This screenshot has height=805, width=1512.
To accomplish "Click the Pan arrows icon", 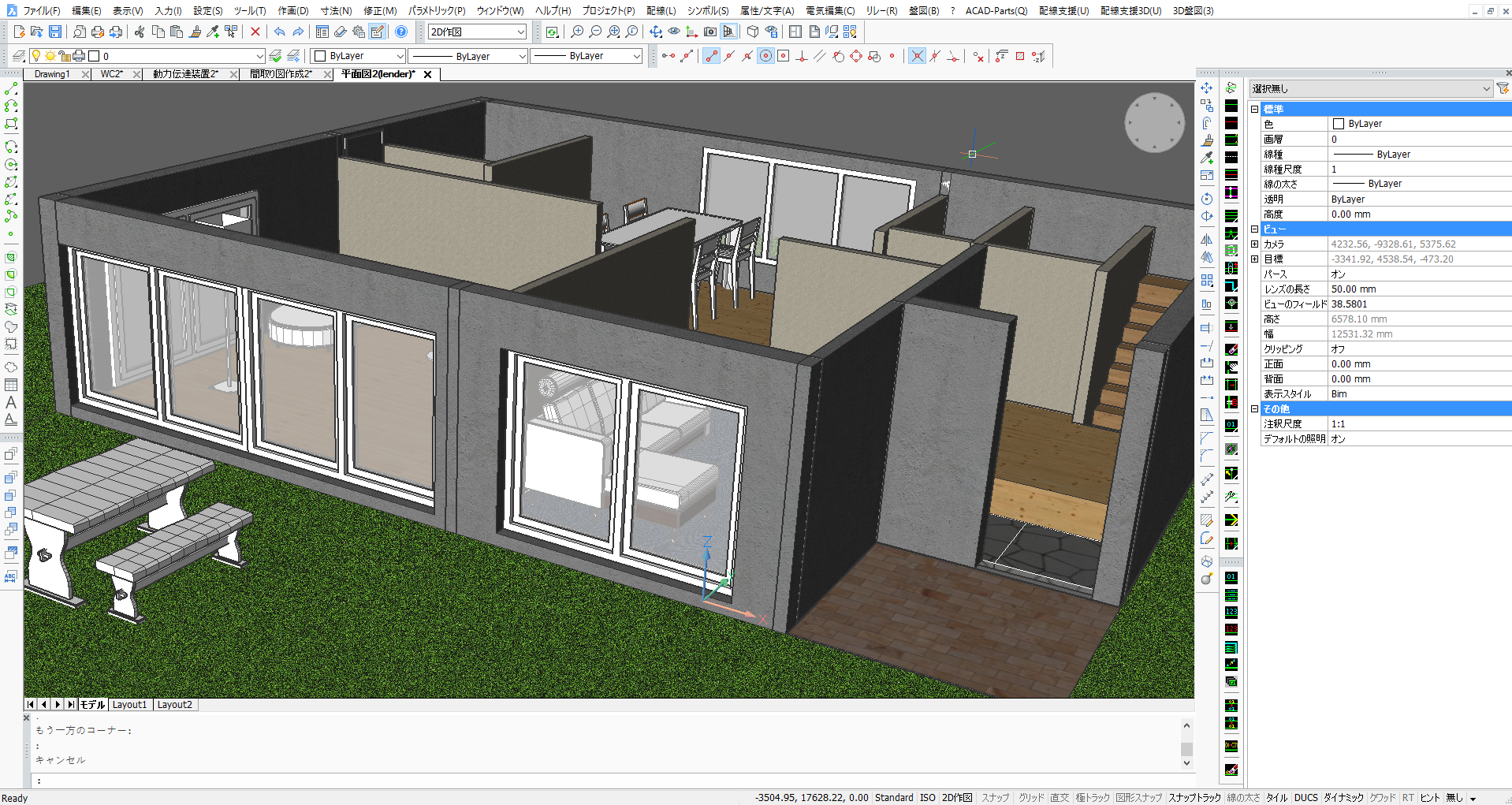I will pyautogui.click(x=656, y=32).
